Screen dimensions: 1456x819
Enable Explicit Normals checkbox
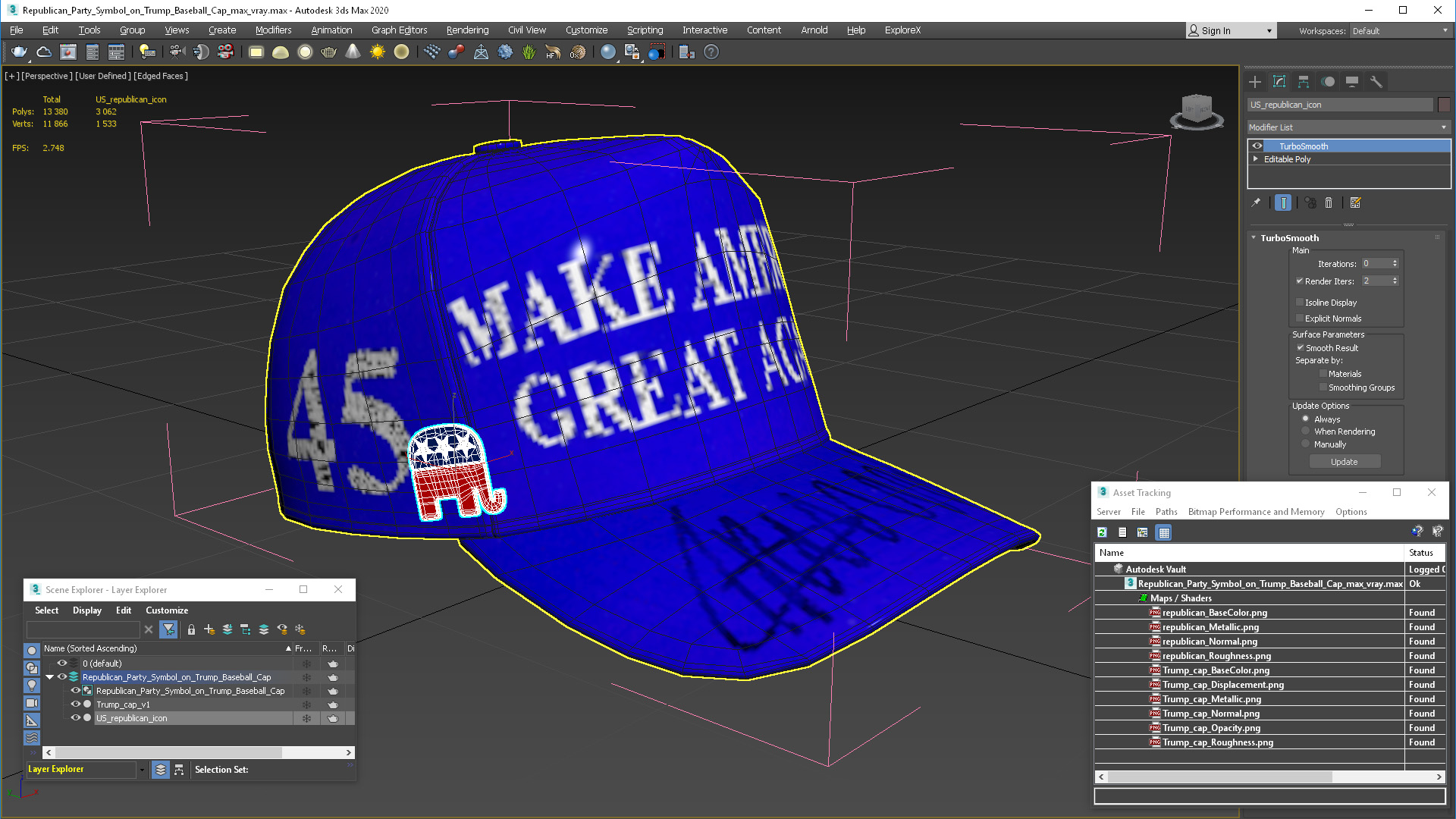(x=1299, y=318)
